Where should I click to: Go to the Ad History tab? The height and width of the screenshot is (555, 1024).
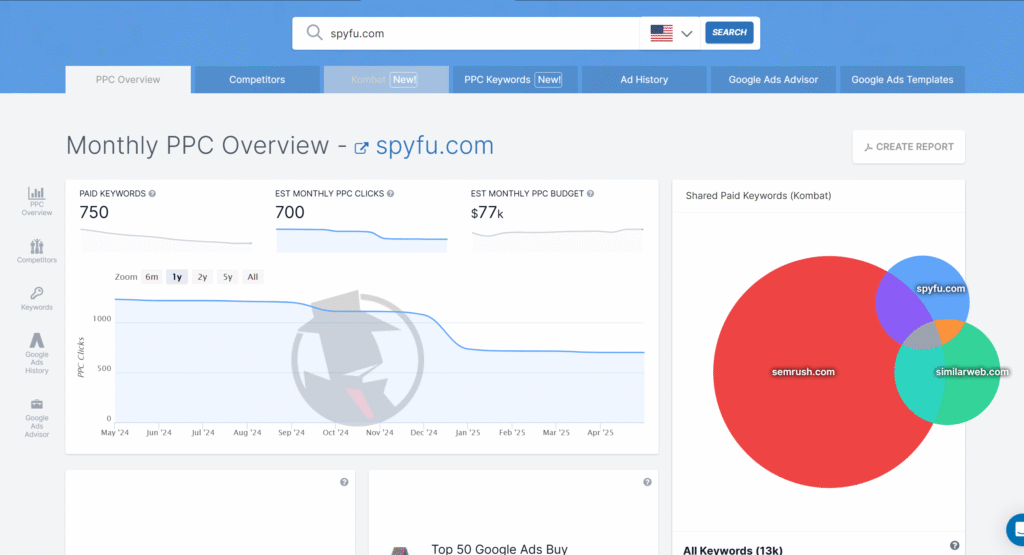[x=644, y=80]
